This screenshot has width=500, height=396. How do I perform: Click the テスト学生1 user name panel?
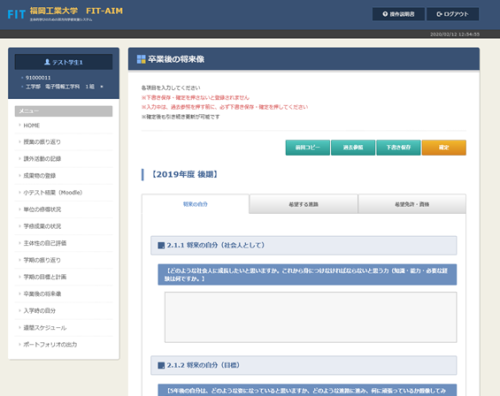(x=64, y=62)
